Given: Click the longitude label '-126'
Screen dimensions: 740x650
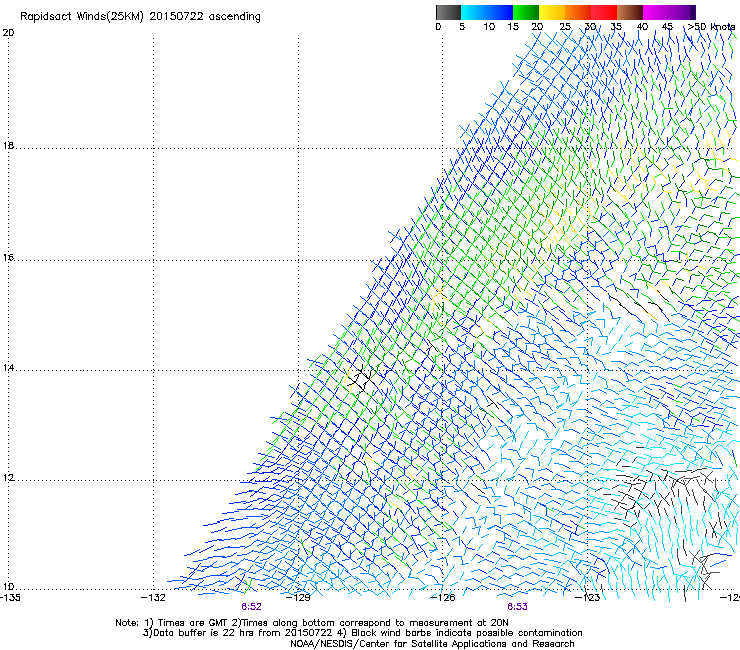Looking at the screenshot, I should (443, 598).
